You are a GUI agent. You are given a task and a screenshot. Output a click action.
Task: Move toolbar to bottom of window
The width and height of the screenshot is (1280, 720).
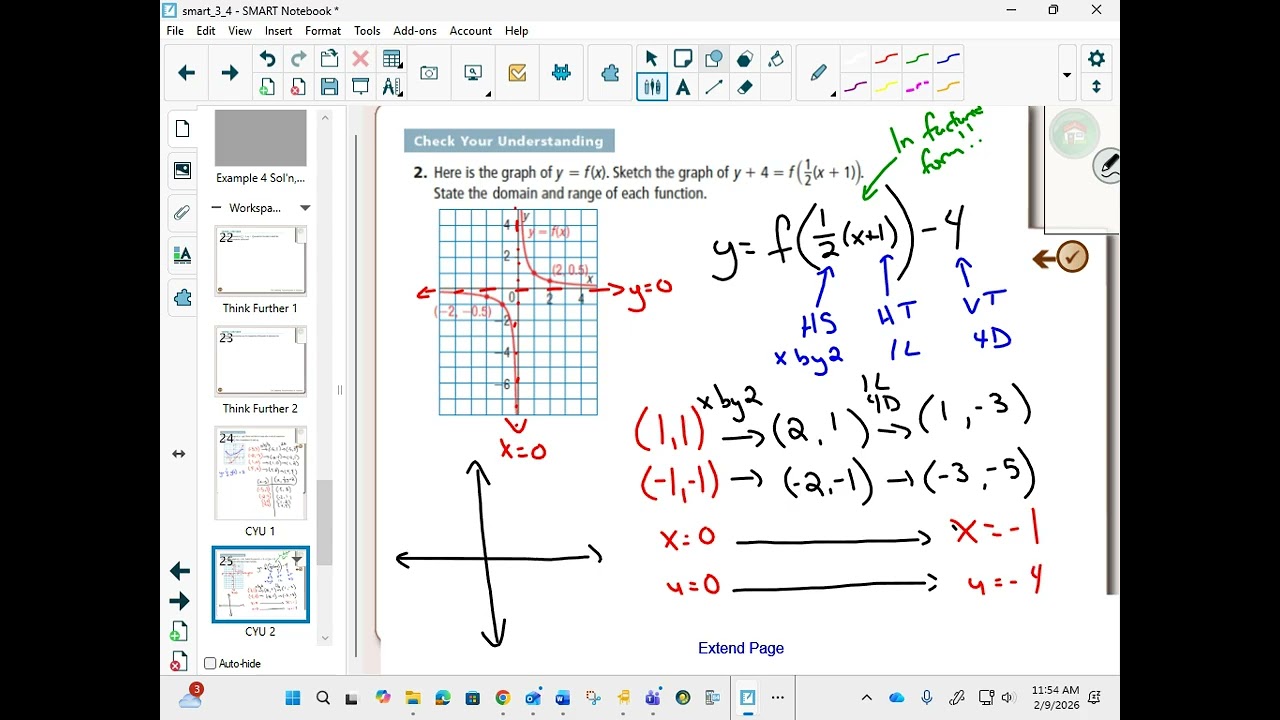1096,87
